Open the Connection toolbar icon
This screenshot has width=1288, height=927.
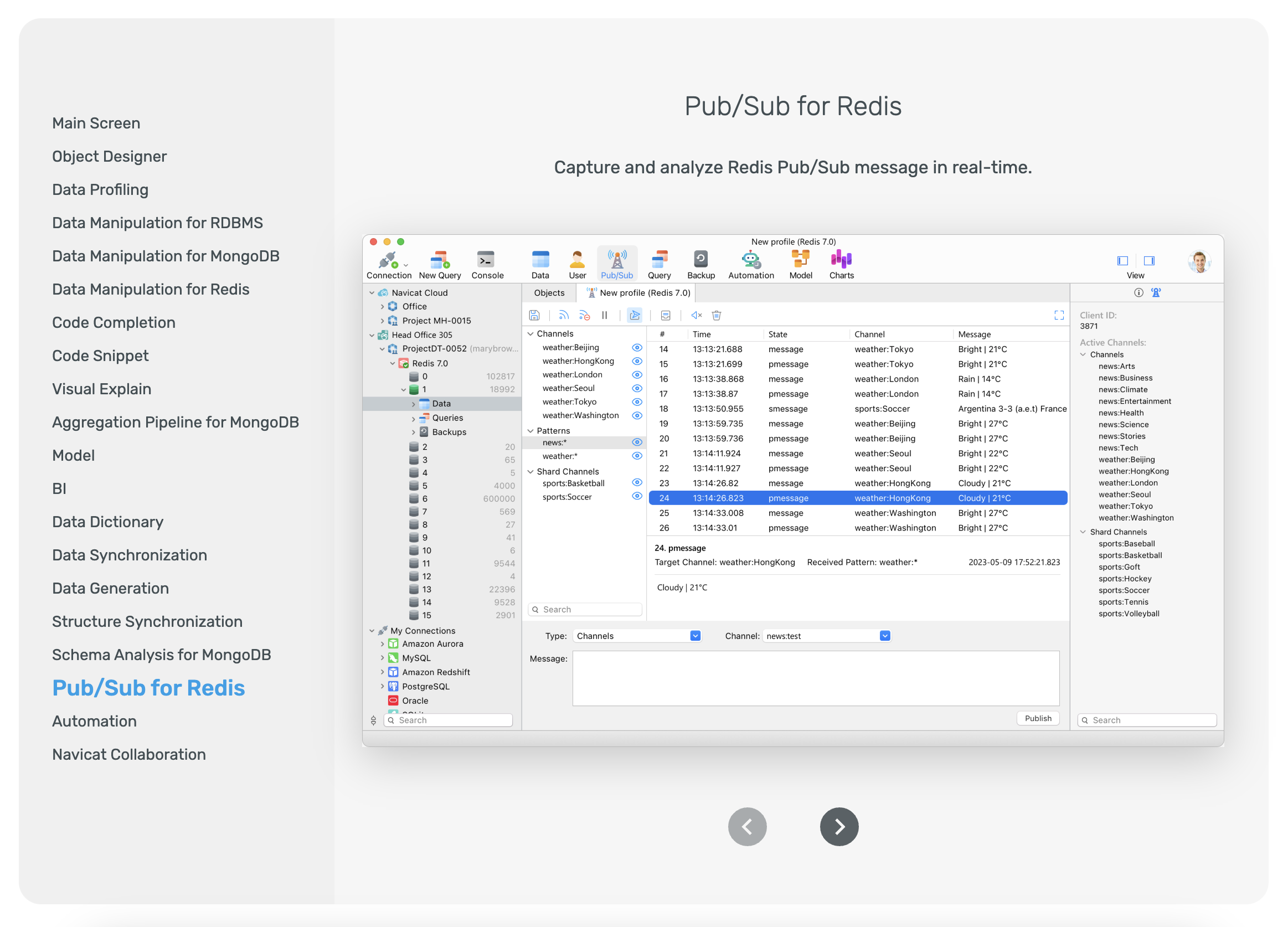(x=388, y=265)
